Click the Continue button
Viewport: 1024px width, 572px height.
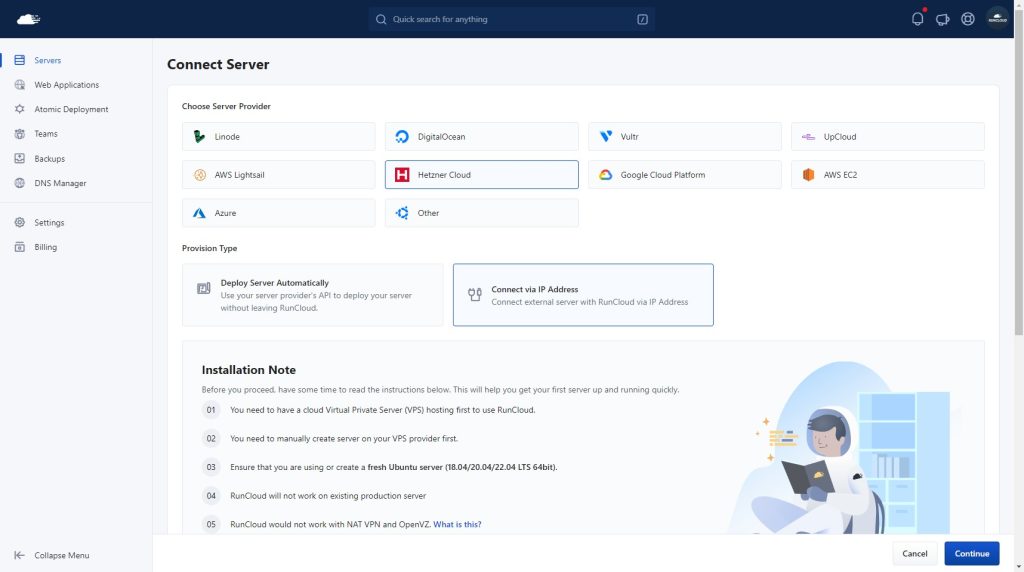[x=971, y=553]
